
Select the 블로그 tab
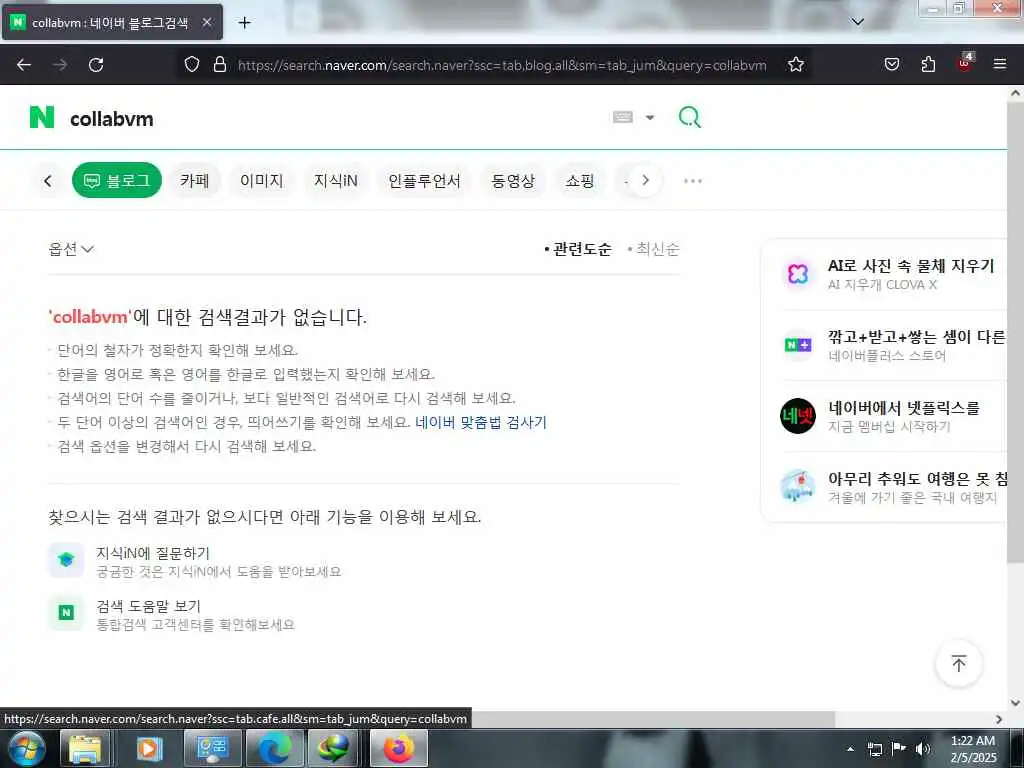117,180
